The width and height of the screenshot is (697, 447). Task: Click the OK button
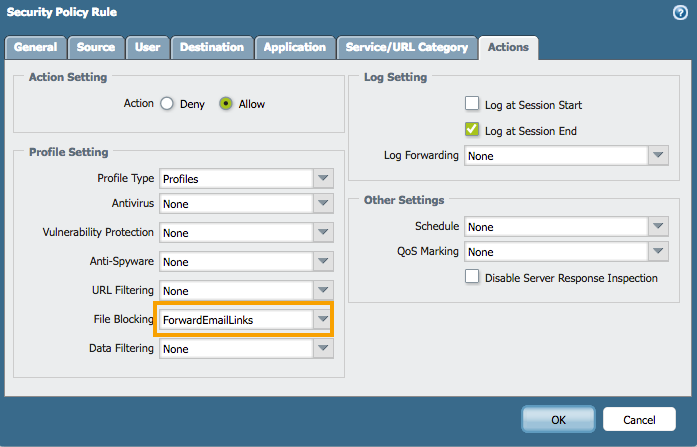[558, 419]
